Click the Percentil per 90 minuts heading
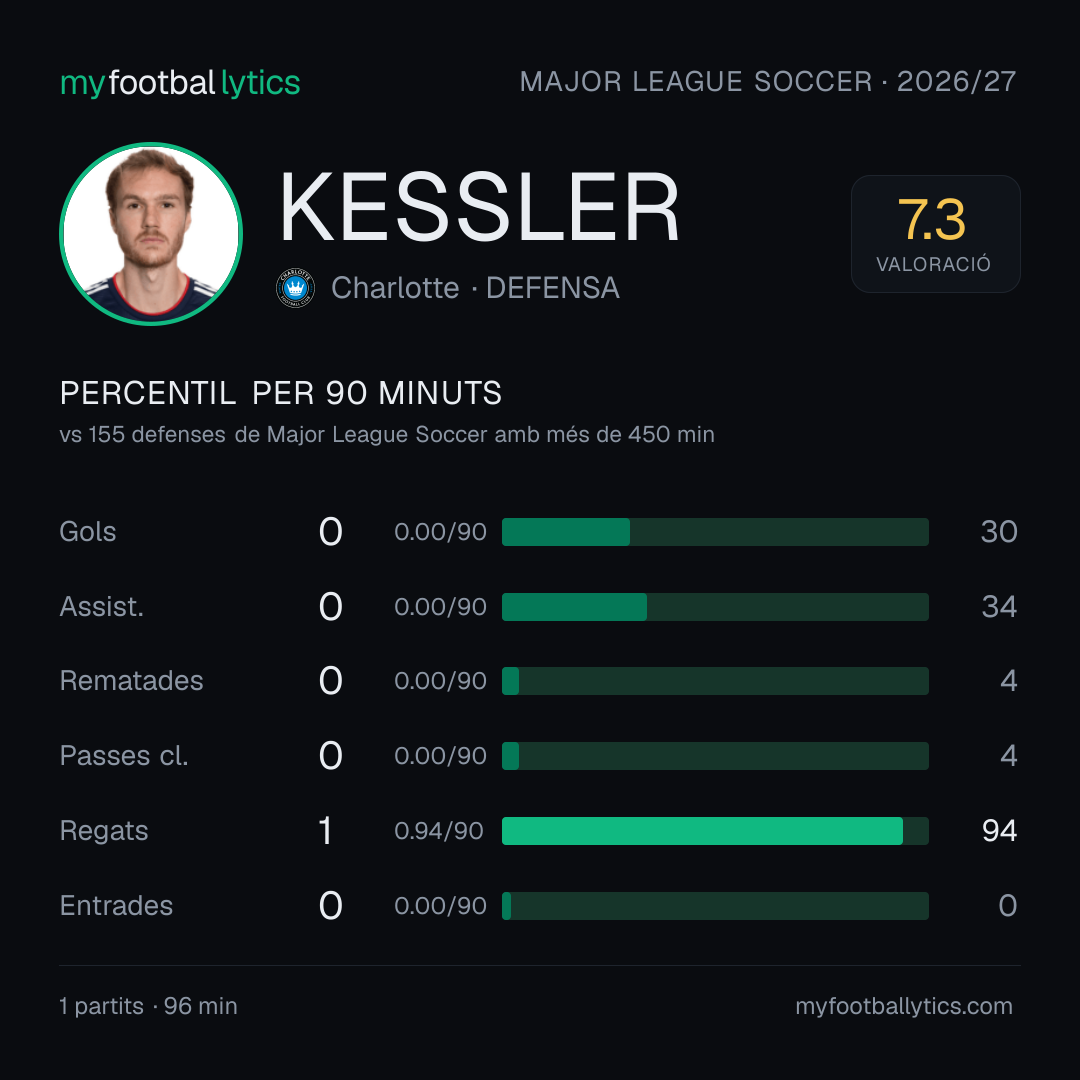This screenshot has height=1080, width=1080. pyautogui.click(x=281, y=393)
